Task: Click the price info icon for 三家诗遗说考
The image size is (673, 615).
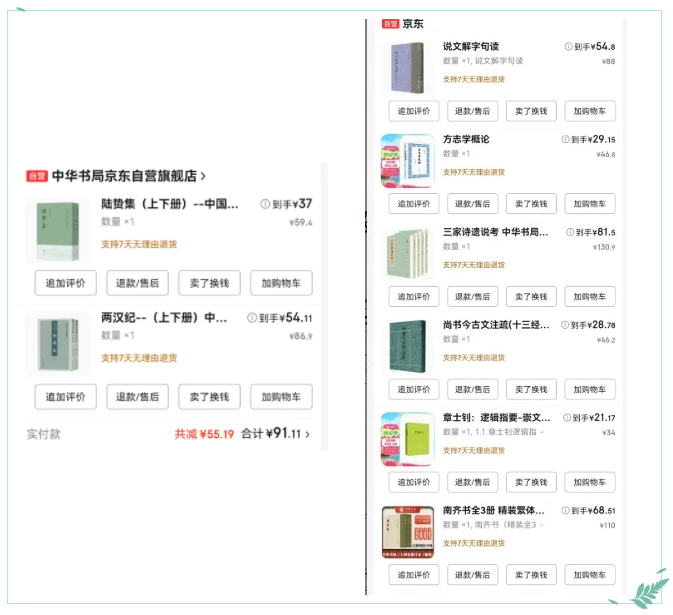Action: point(570,232)
